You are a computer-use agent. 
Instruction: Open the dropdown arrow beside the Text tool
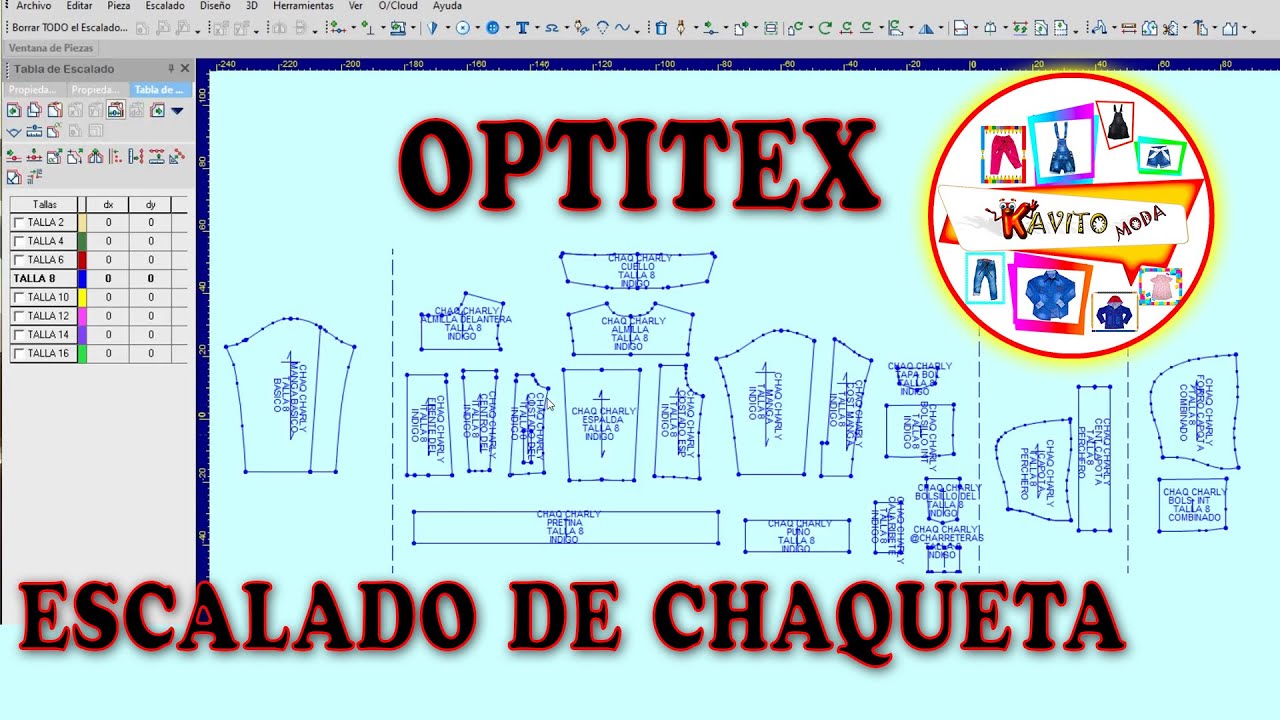click(536, 28)
